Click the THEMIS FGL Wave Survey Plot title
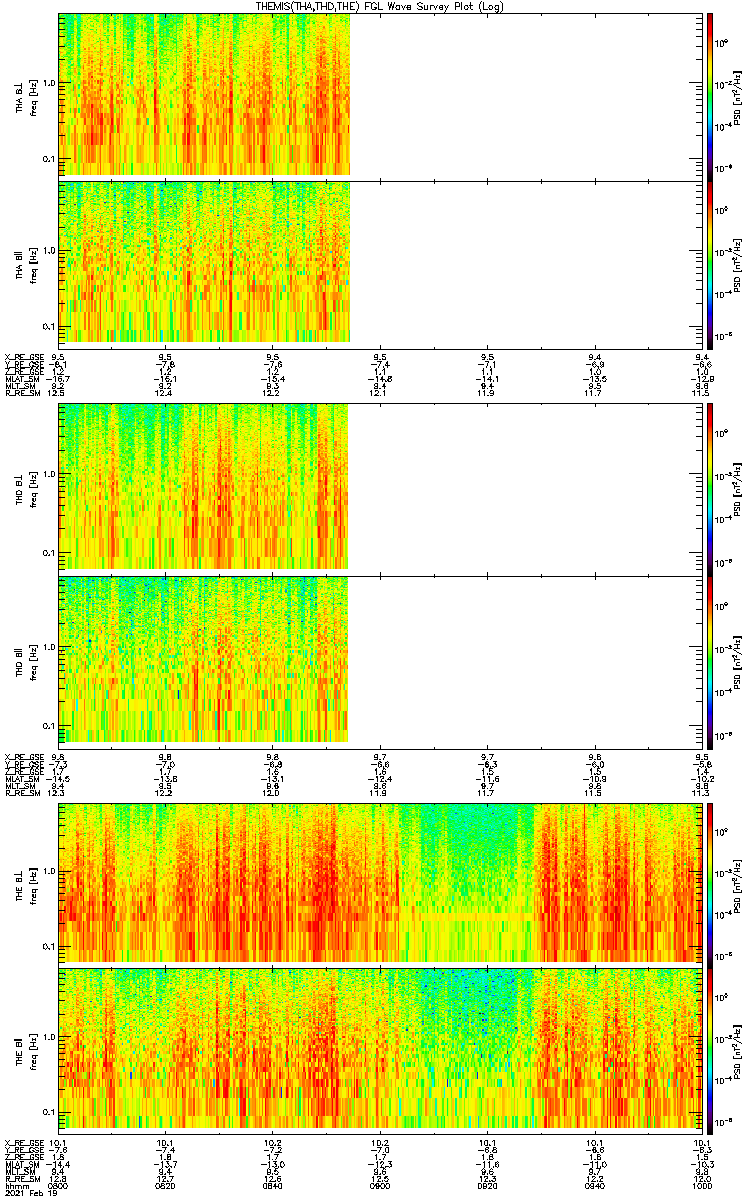 (382, 6)
